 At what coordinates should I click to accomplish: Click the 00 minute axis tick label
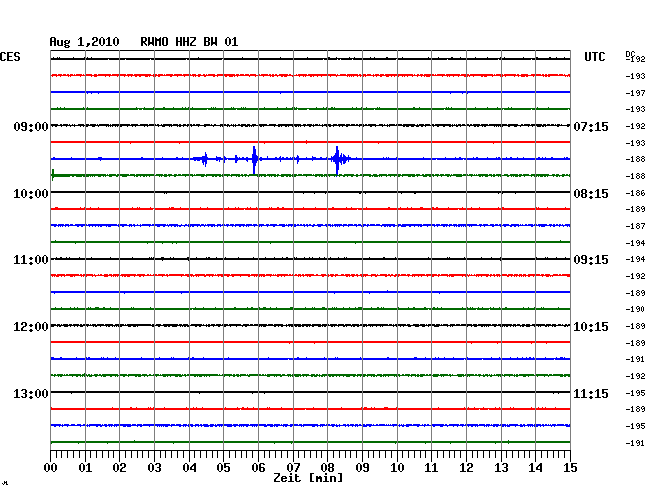coord(51,468)
